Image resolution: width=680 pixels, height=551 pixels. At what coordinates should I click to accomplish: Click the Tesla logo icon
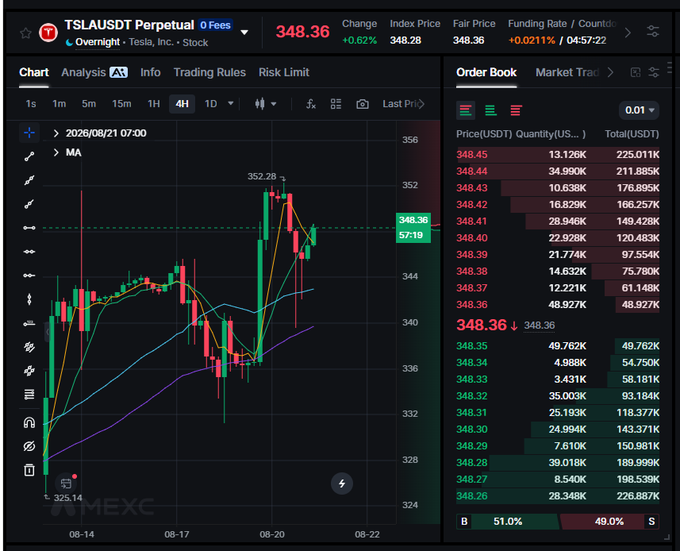coord(48,33)
